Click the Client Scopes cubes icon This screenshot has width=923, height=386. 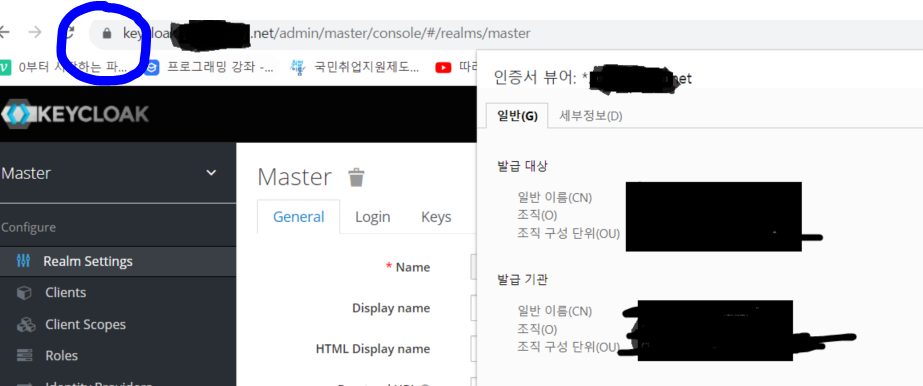26,324
